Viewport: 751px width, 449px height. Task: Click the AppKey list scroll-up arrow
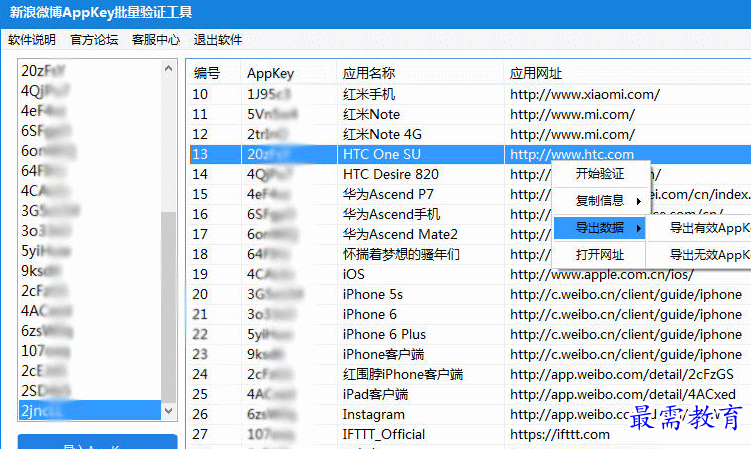[x=168, y=69]
